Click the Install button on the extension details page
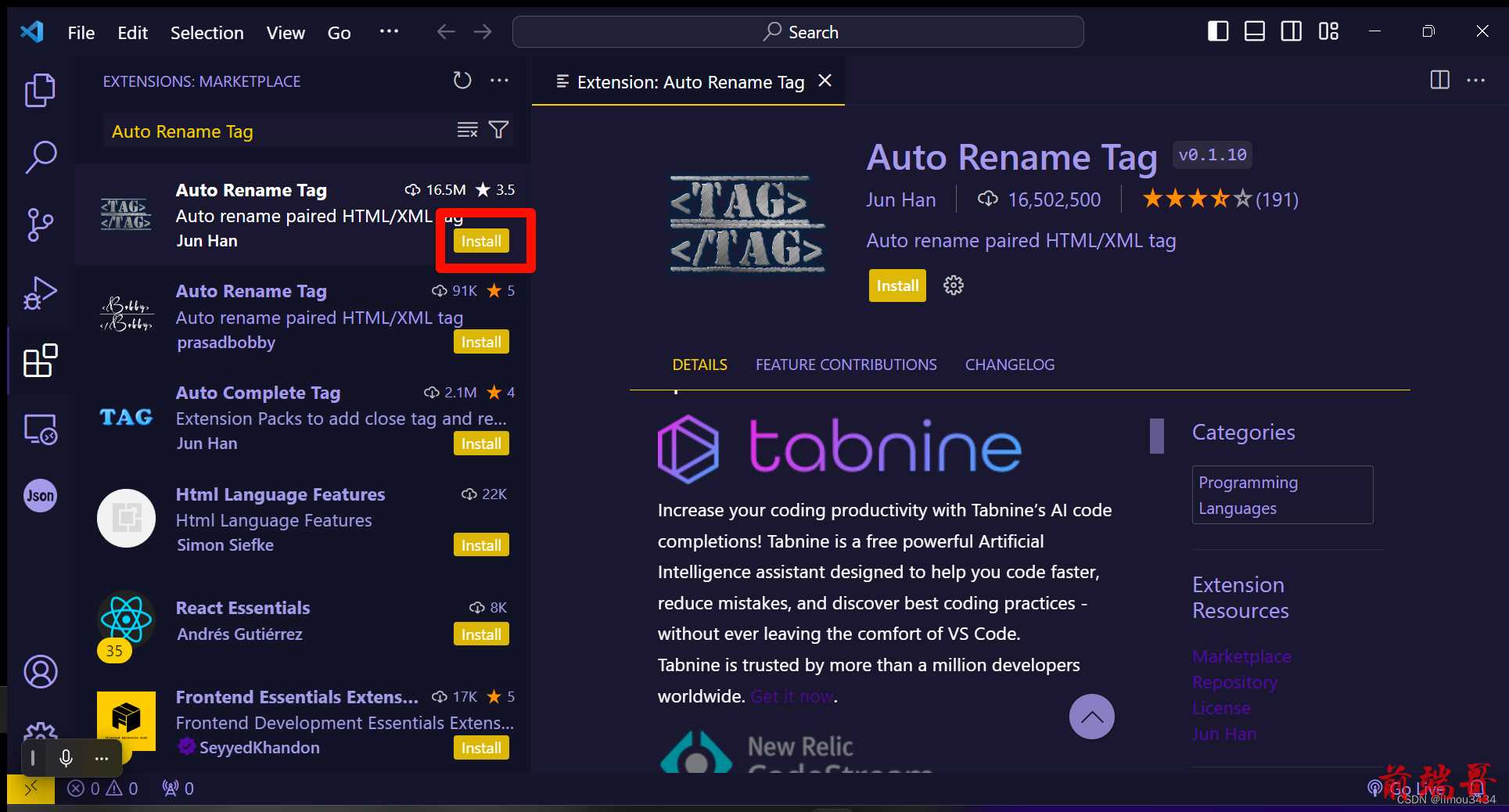 pyautogui.click(x=897, y=286)
